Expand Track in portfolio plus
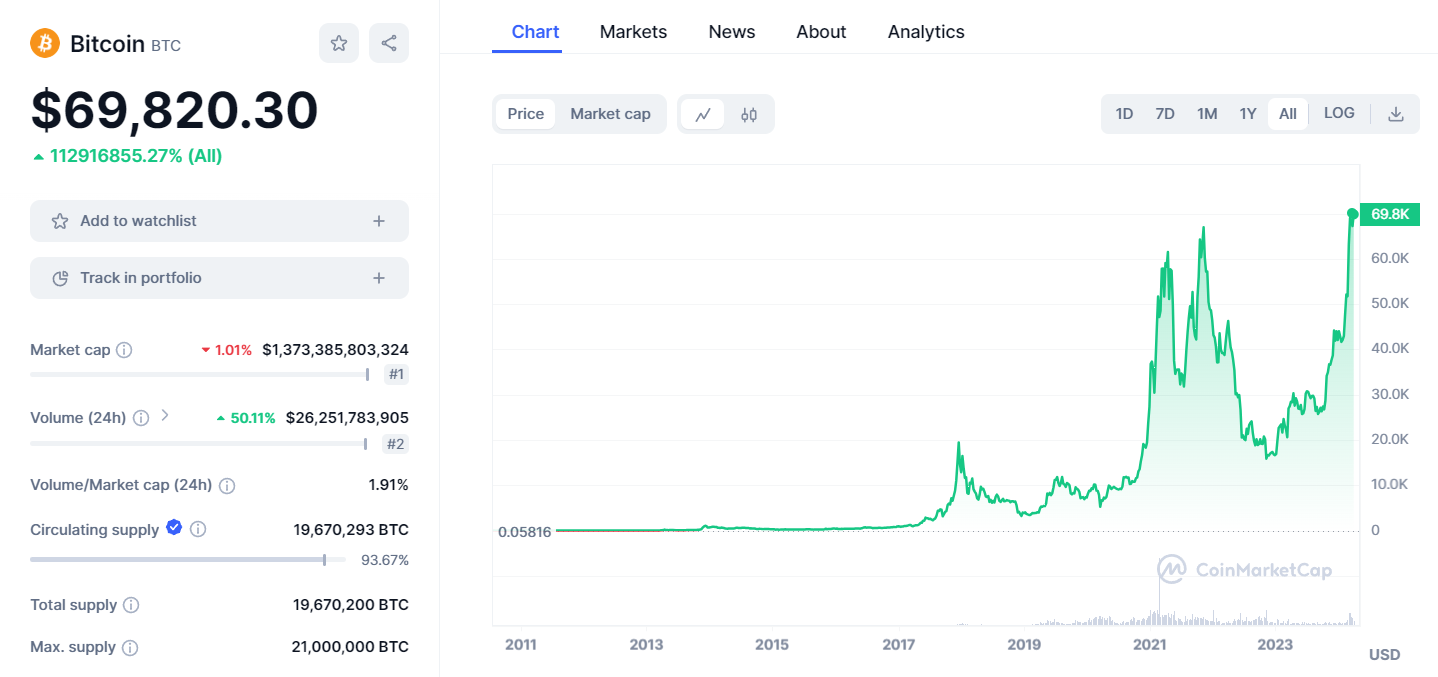This screenshot has height=677, width=1438. click(x=379, y=278)
